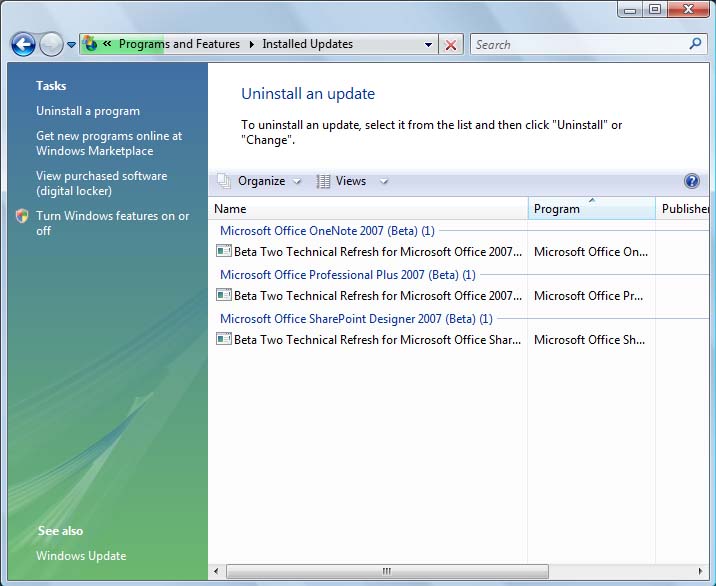The width and height of the screenshot is (716, 586).
Task: Open the Views options dropdown arrow
Action: click(x=383, y=182)
